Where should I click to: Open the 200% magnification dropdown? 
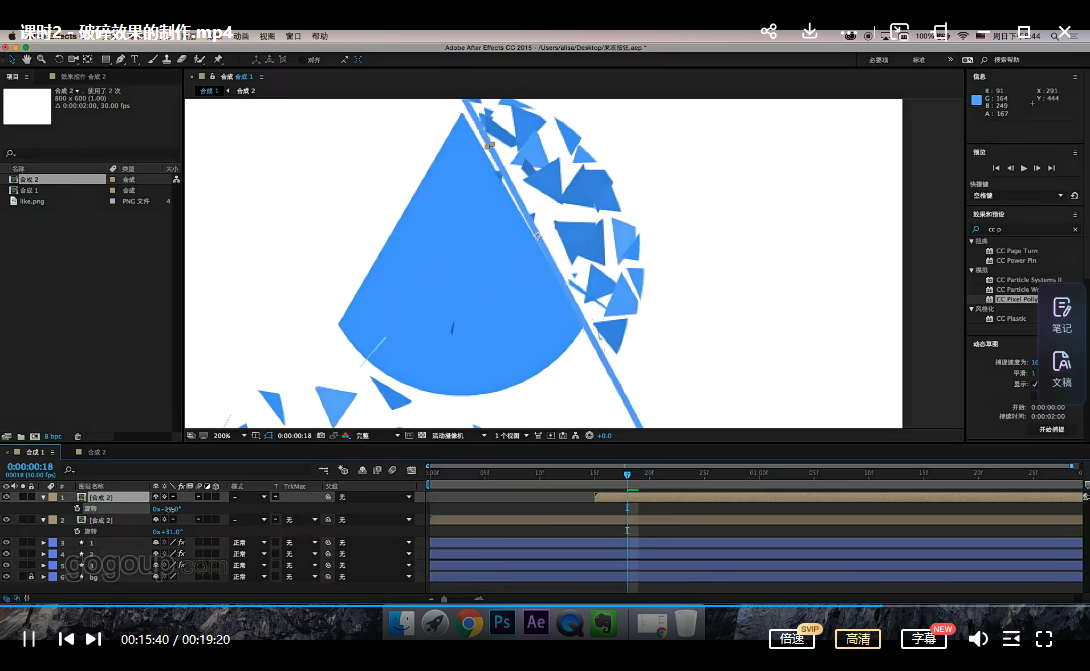[229, 436]
